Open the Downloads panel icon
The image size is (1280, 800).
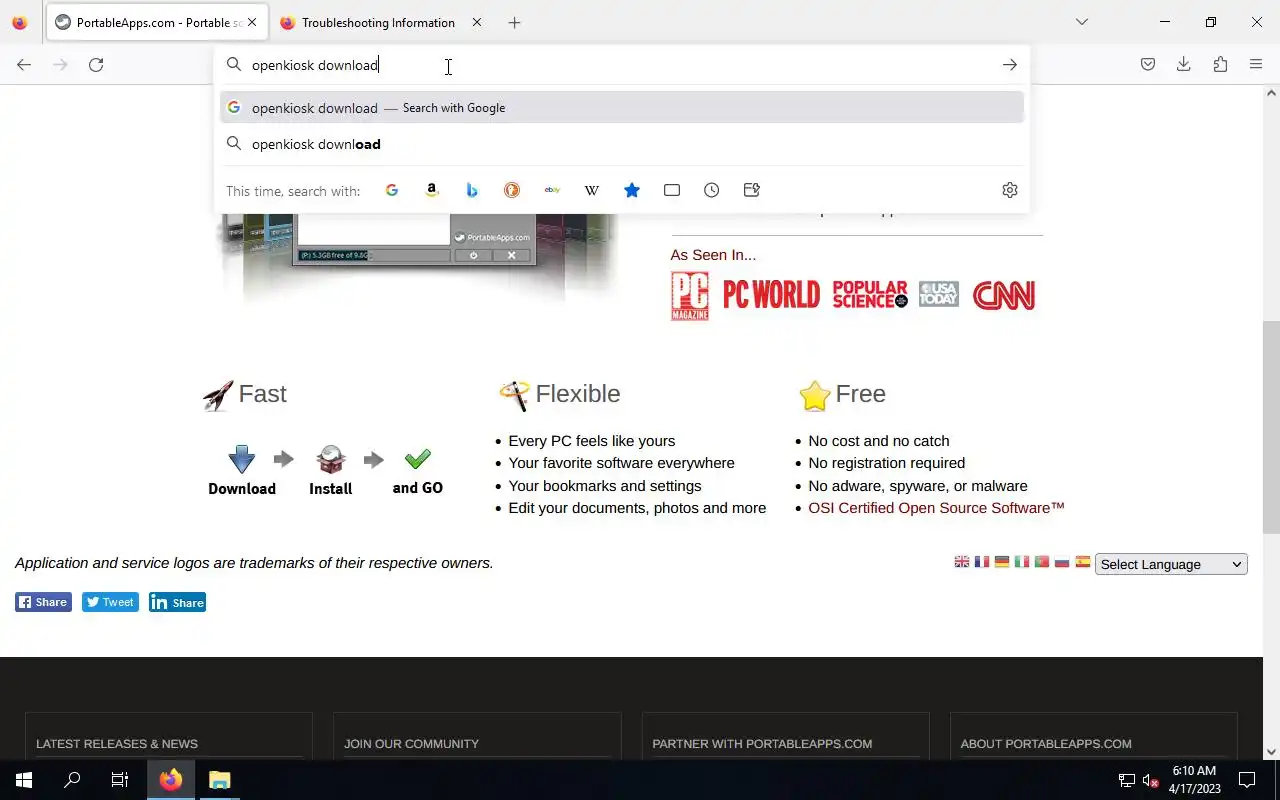(1184, 65)
